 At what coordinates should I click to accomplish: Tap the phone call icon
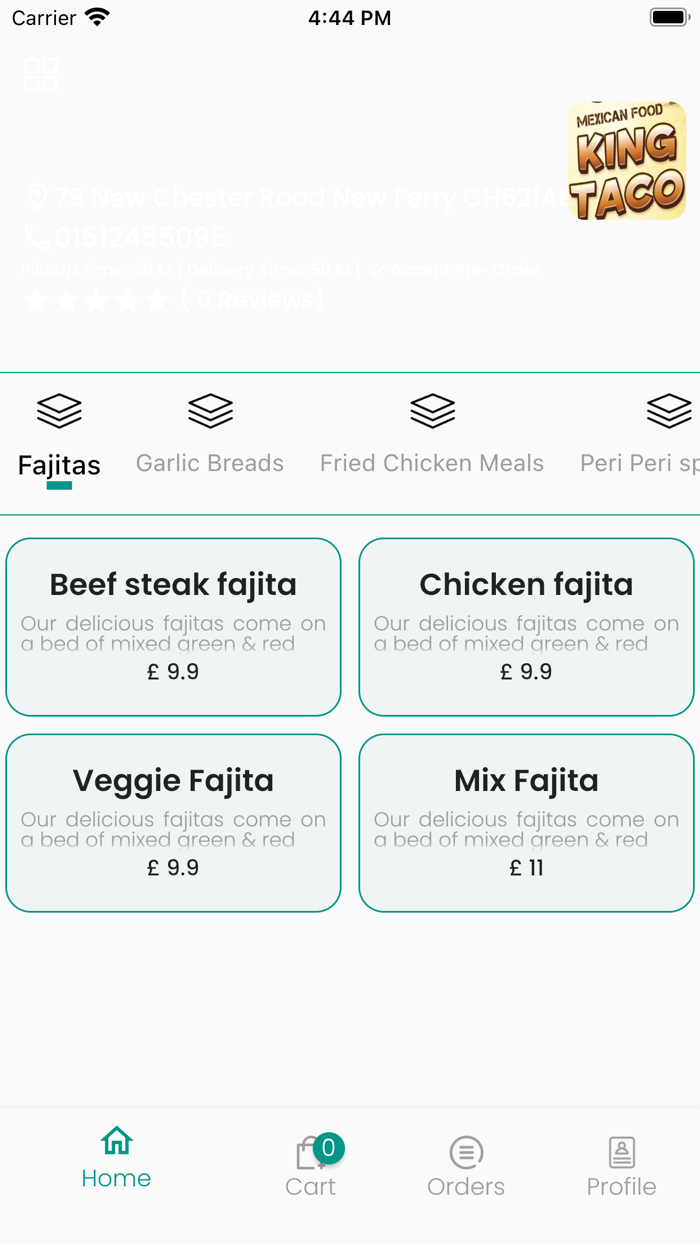[x=37, y=237]
